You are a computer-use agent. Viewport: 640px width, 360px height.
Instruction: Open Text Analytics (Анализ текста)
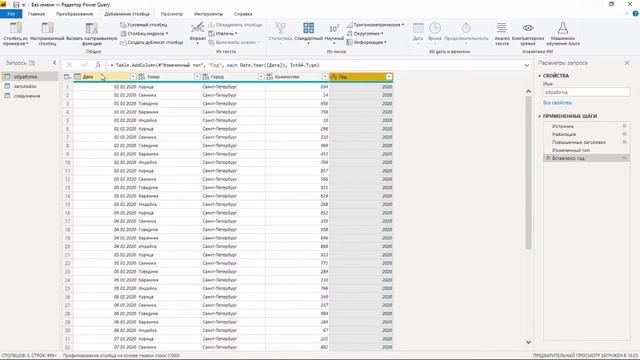[502, 33]
